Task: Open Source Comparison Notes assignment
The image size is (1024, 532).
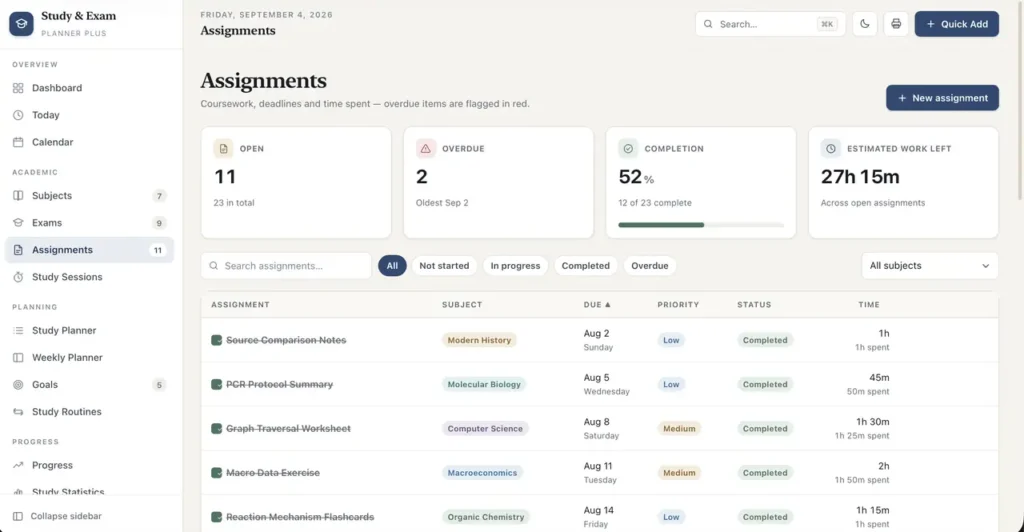Action: tap(286, 340)
